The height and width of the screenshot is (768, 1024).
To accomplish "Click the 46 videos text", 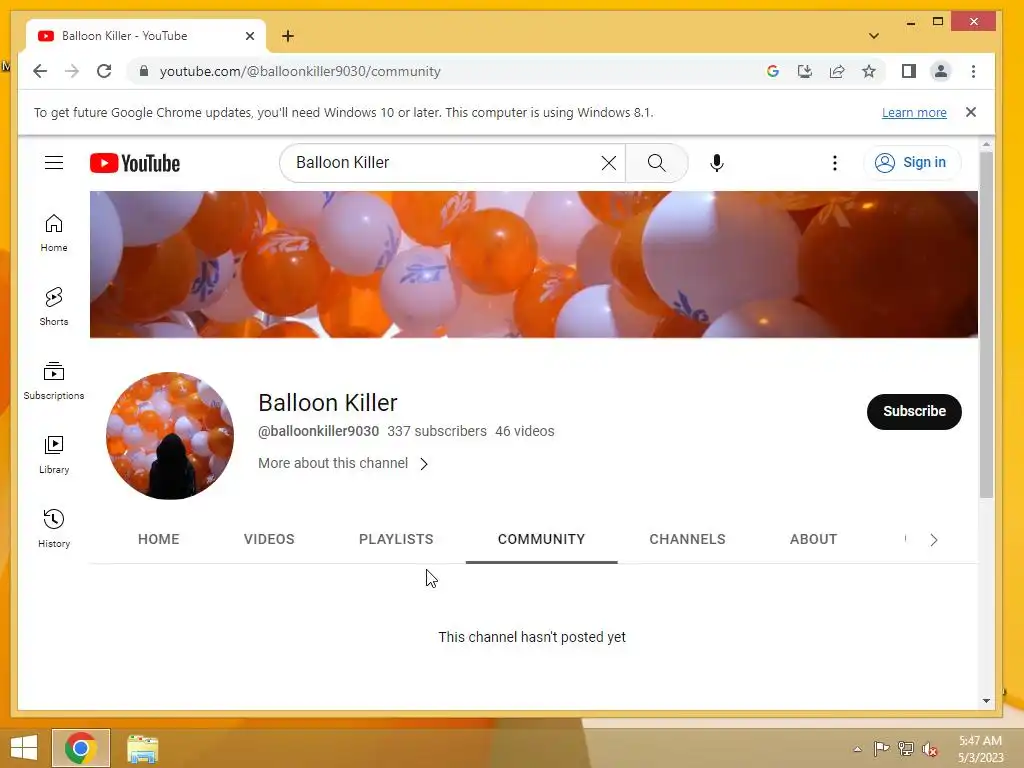I will (524, 431).
